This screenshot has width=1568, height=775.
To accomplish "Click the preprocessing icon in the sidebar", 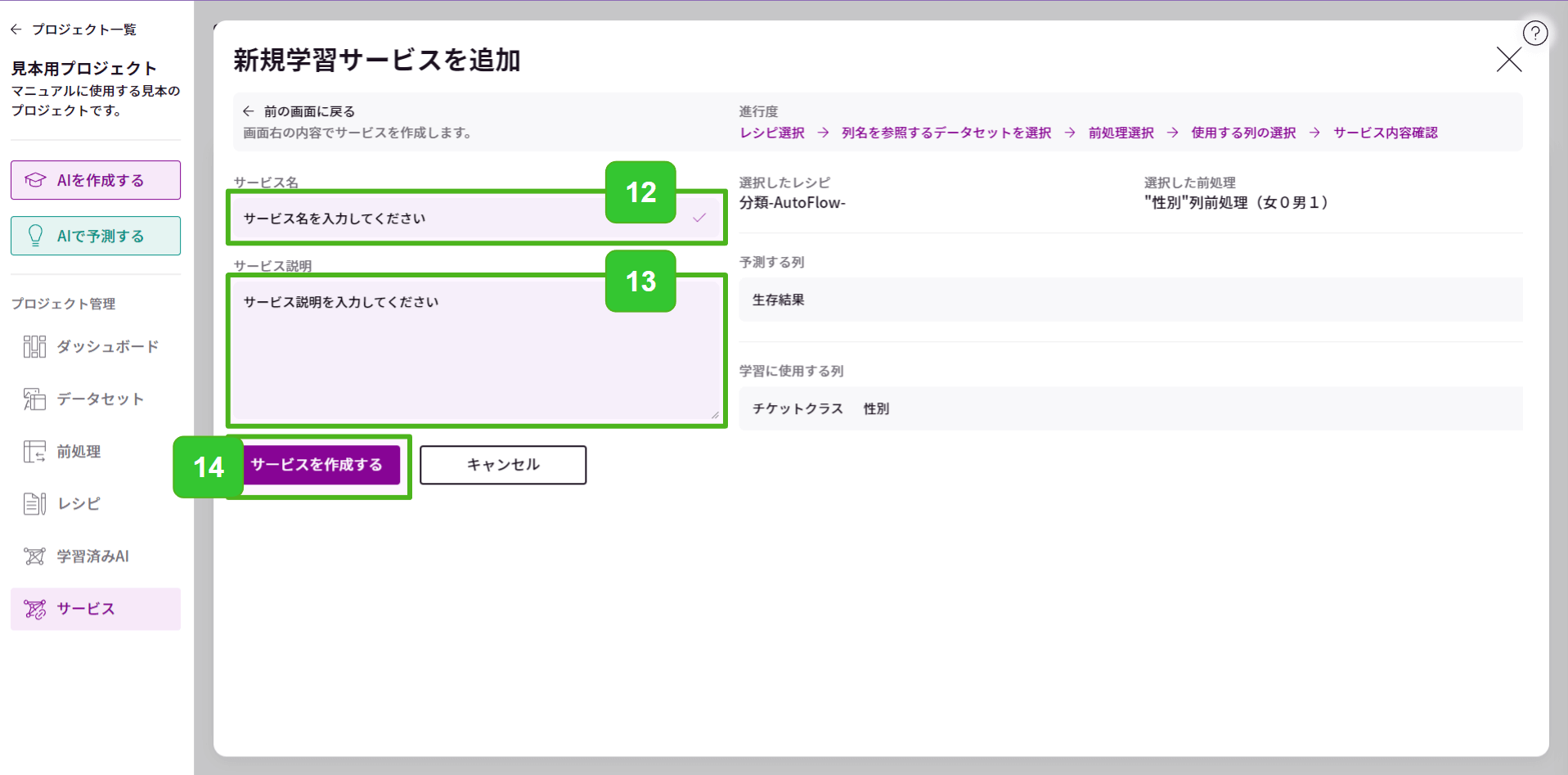I will (x=34, y=452).
